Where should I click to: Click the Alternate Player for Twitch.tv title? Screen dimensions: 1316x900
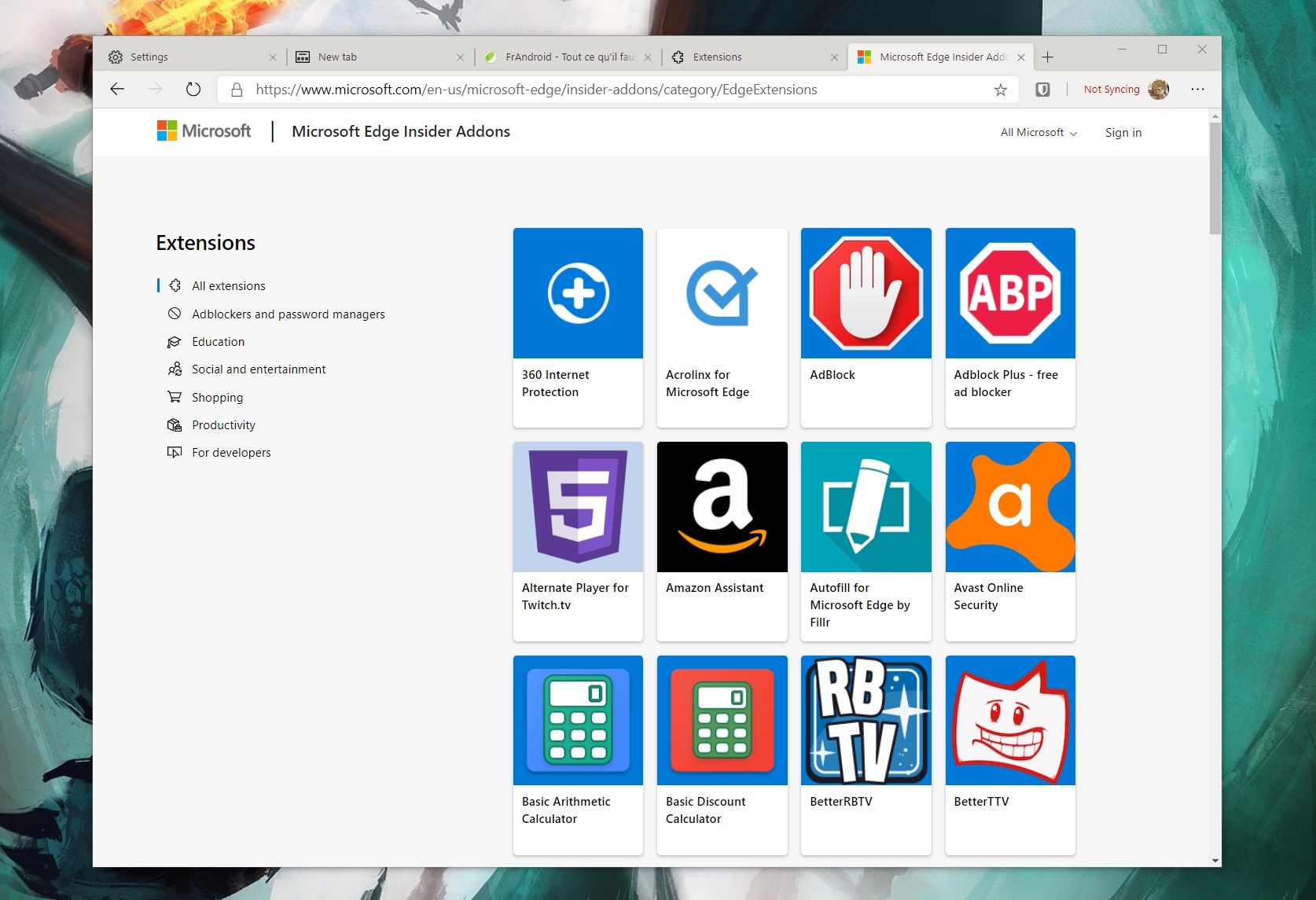[x=575, y=597]
